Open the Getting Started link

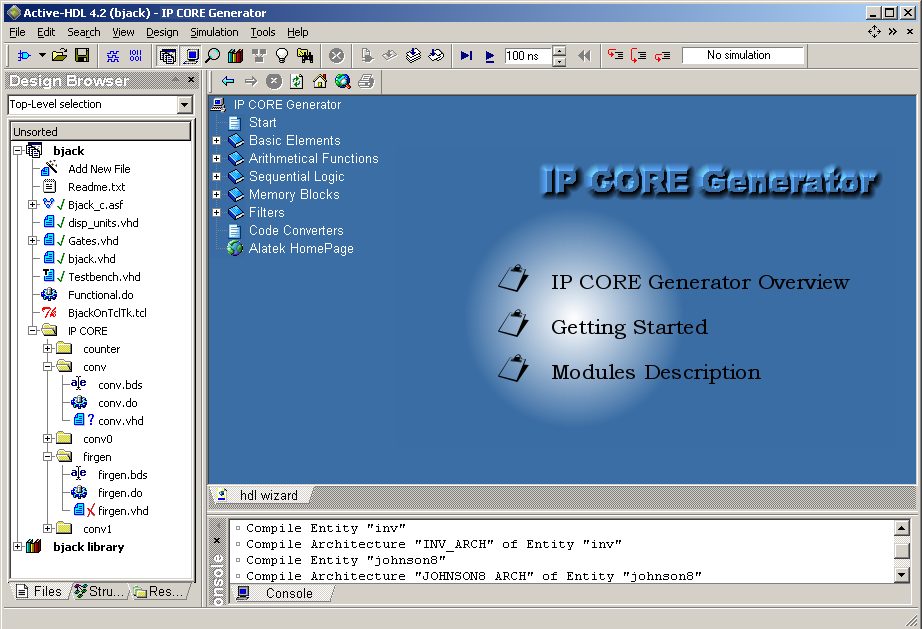point(629,327)
